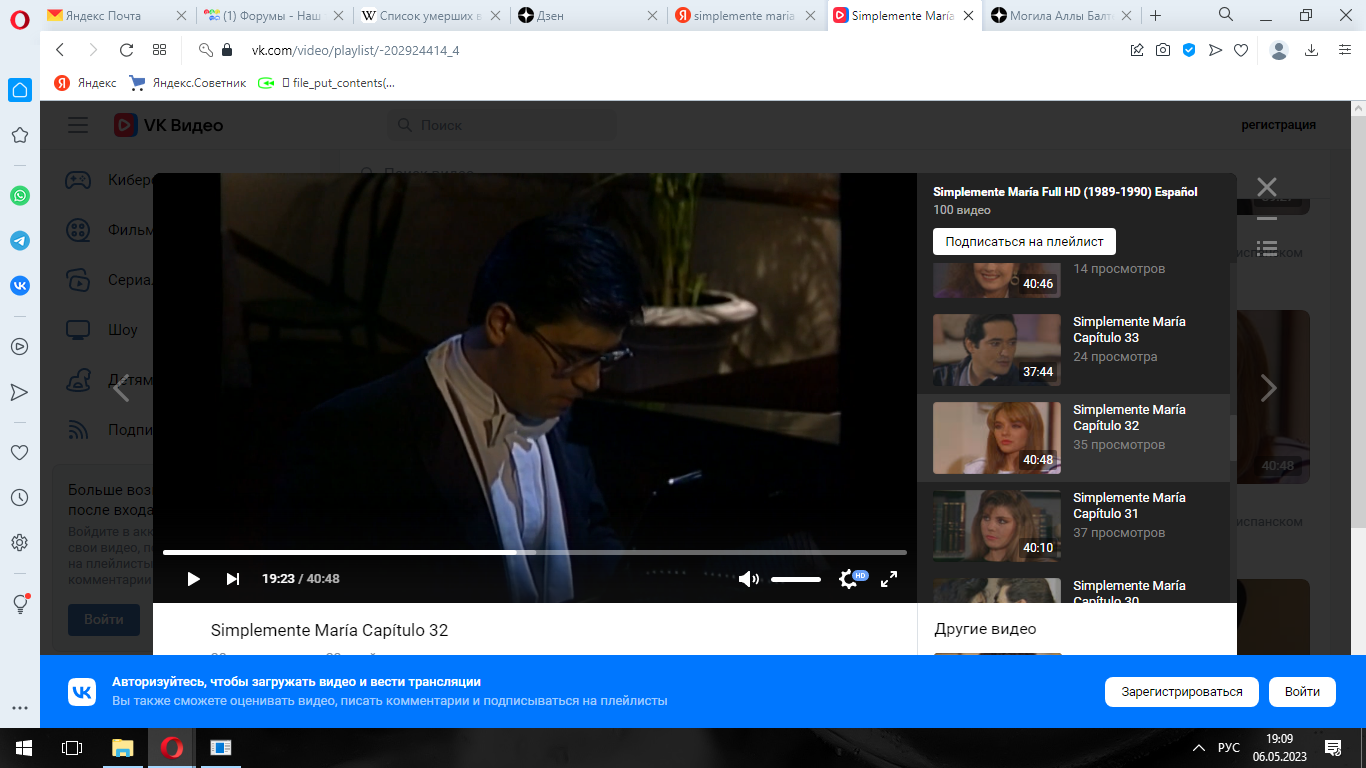Open Simplemente María Capítulo 31 thumbnail
The image size is (1366, 768).
pyautogui.click(x=997, y=526)
